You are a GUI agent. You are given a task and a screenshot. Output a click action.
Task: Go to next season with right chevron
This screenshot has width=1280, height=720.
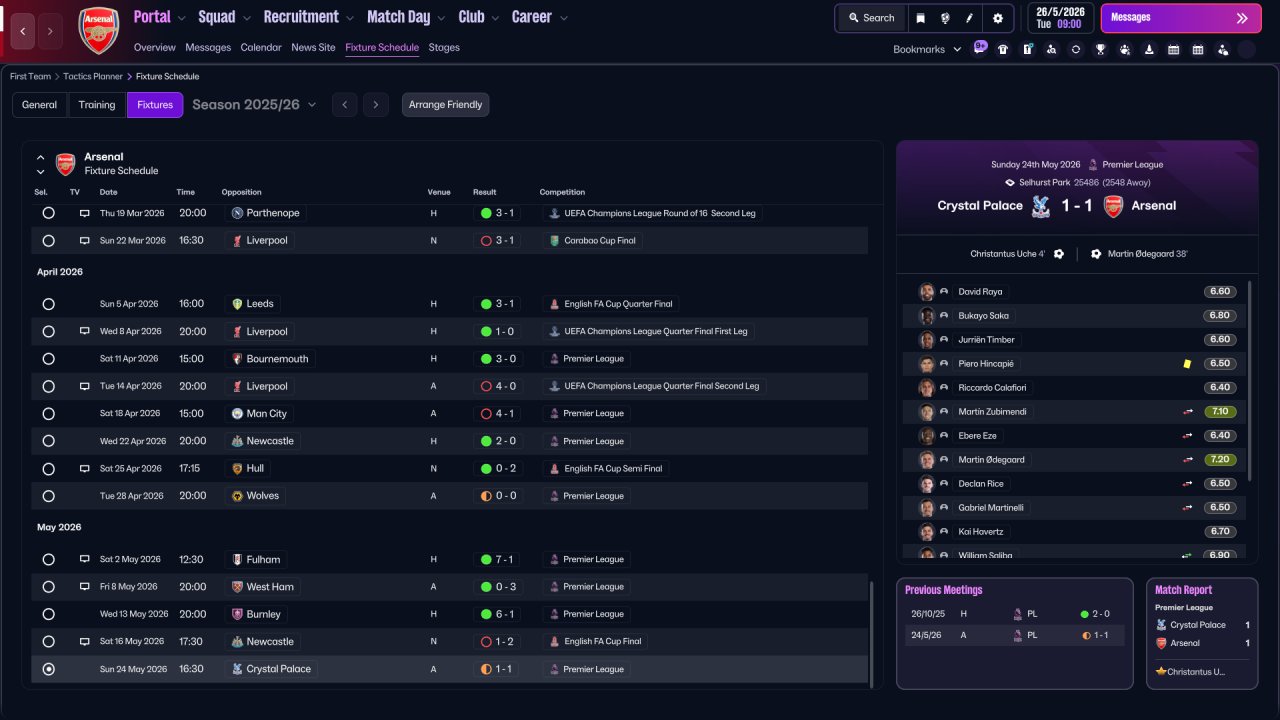click(376, 105)
